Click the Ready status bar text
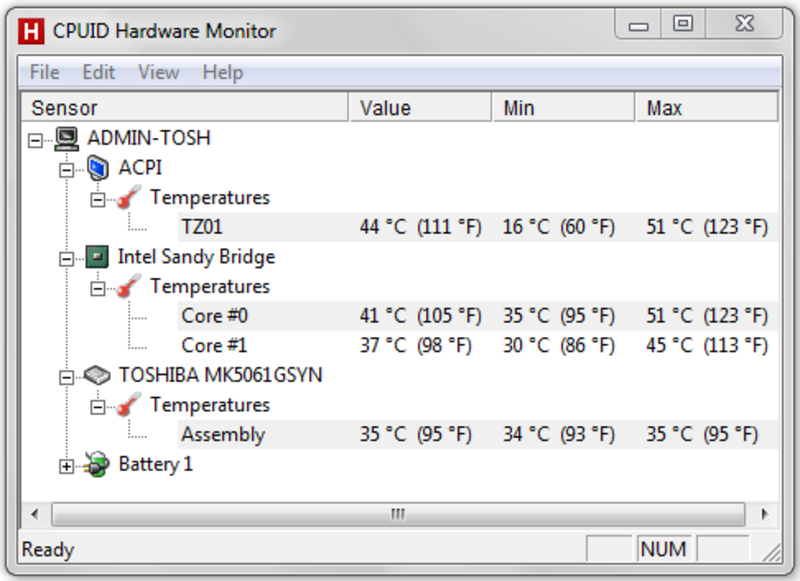 (48, 549)
